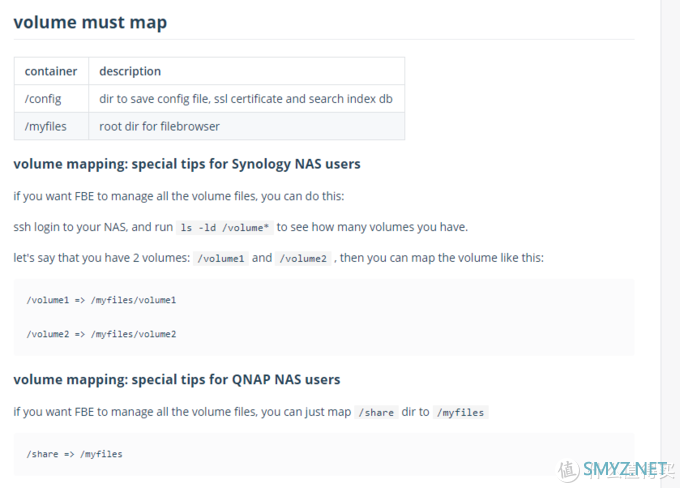Click the QNAP NAS users heading
680x488 pixels.
tap(177, 380)
